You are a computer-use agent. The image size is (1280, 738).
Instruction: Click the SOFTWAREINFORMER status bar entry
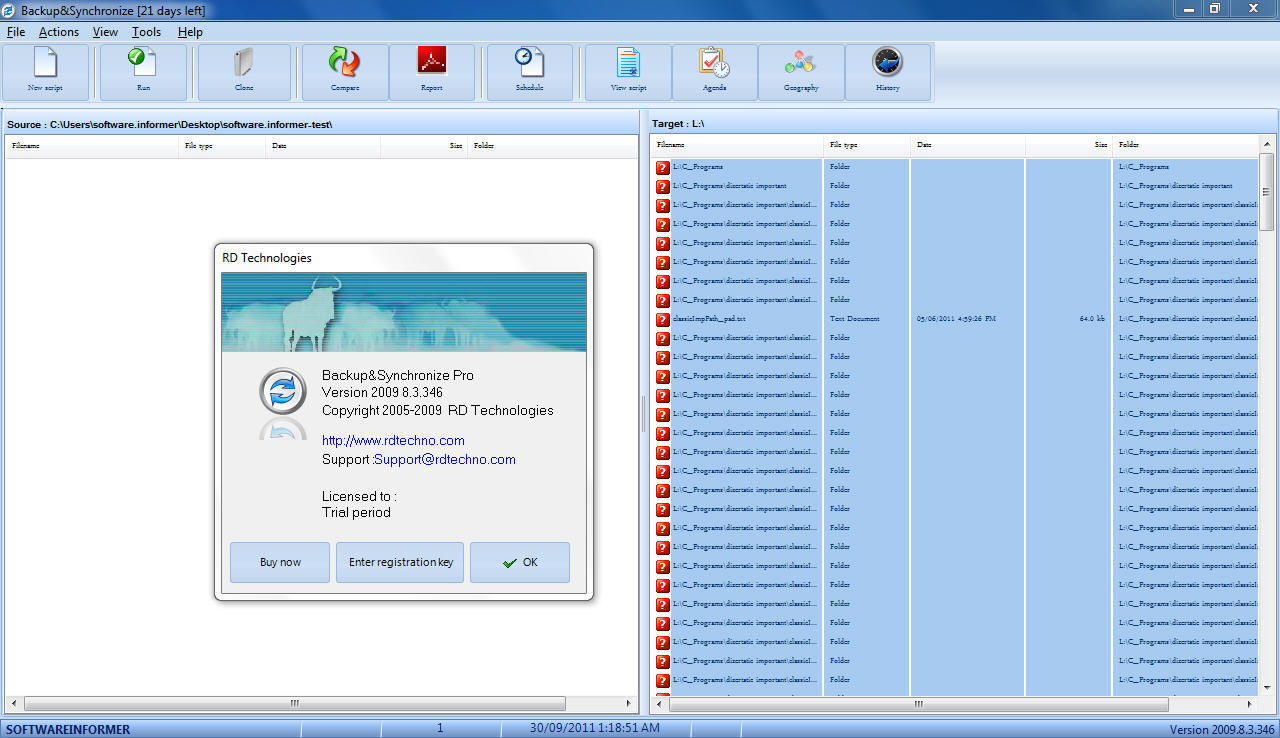[68, 729]
